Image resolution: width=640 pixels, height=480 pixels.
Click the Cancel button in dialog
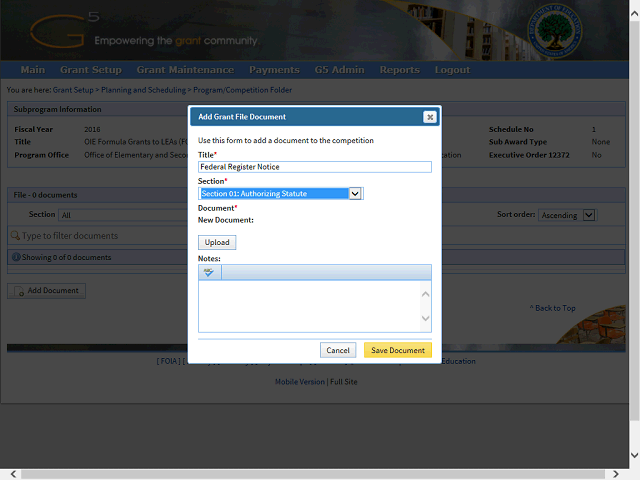coord(338,350)
